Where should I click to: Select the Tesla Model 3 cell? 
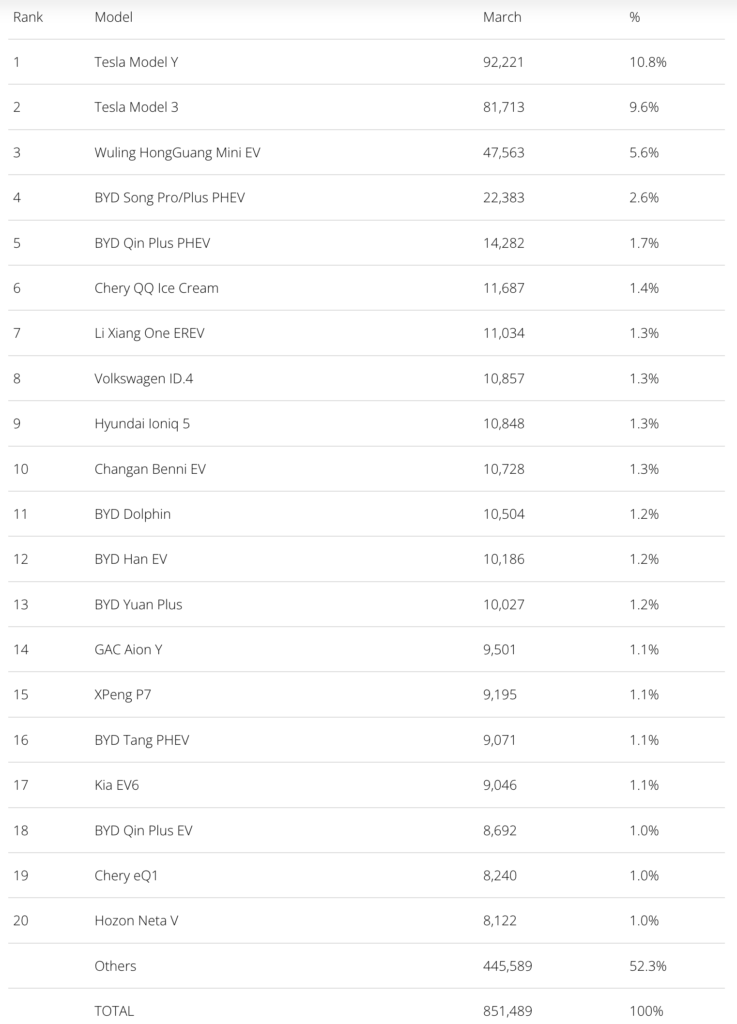click(x=136, y=107)
